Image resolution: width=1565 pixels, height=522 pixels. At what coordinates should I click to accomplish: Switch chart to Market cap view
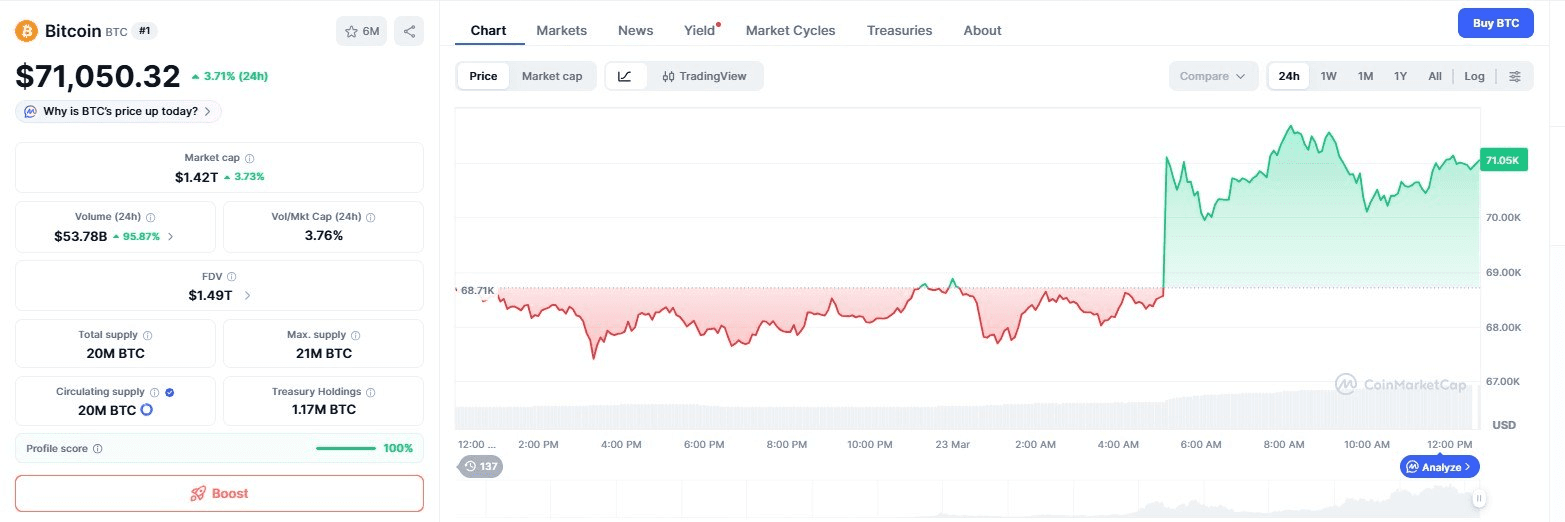point(552,76)
